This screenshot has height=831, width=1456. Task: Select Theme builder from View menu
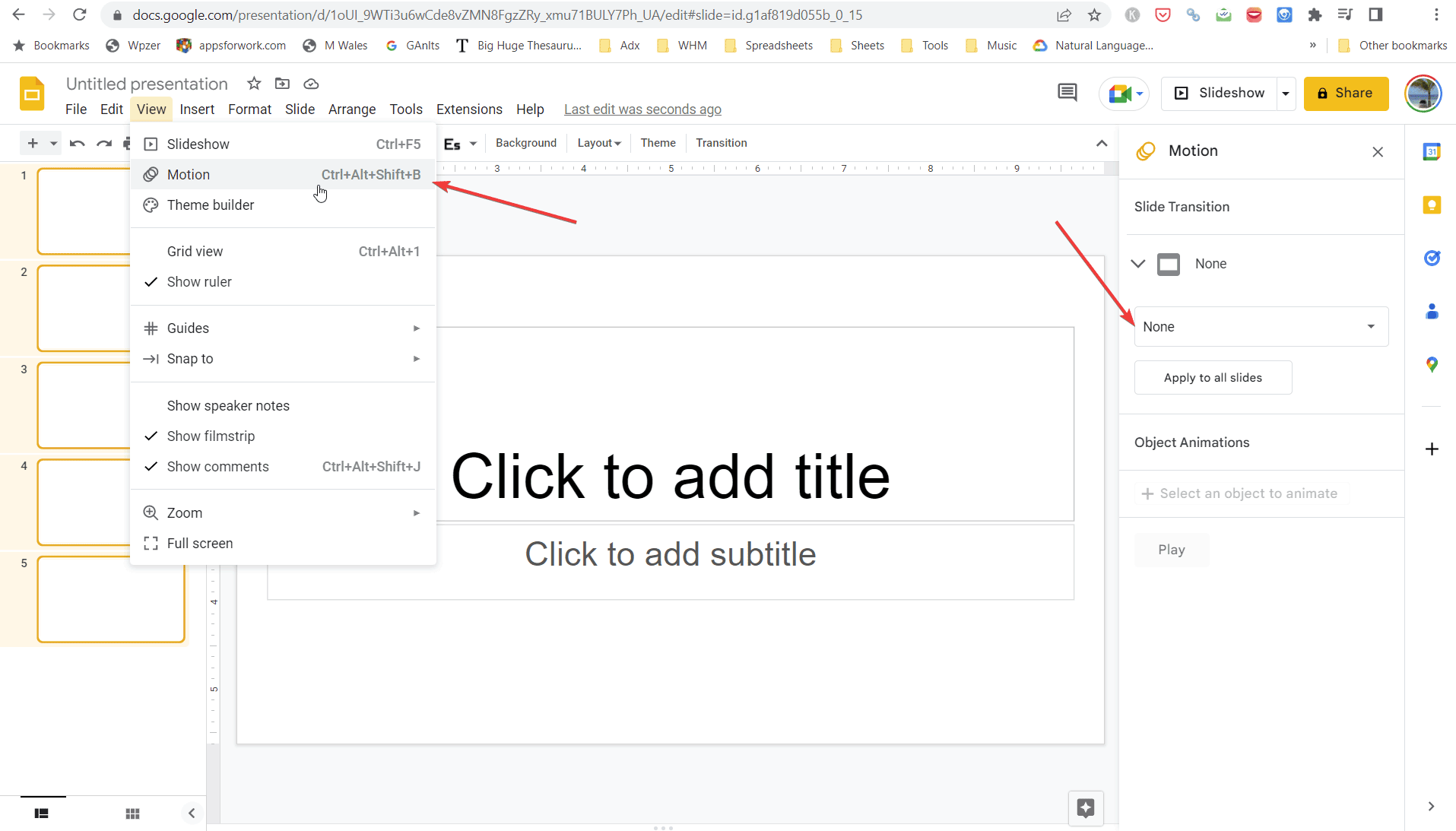[210, 205]
